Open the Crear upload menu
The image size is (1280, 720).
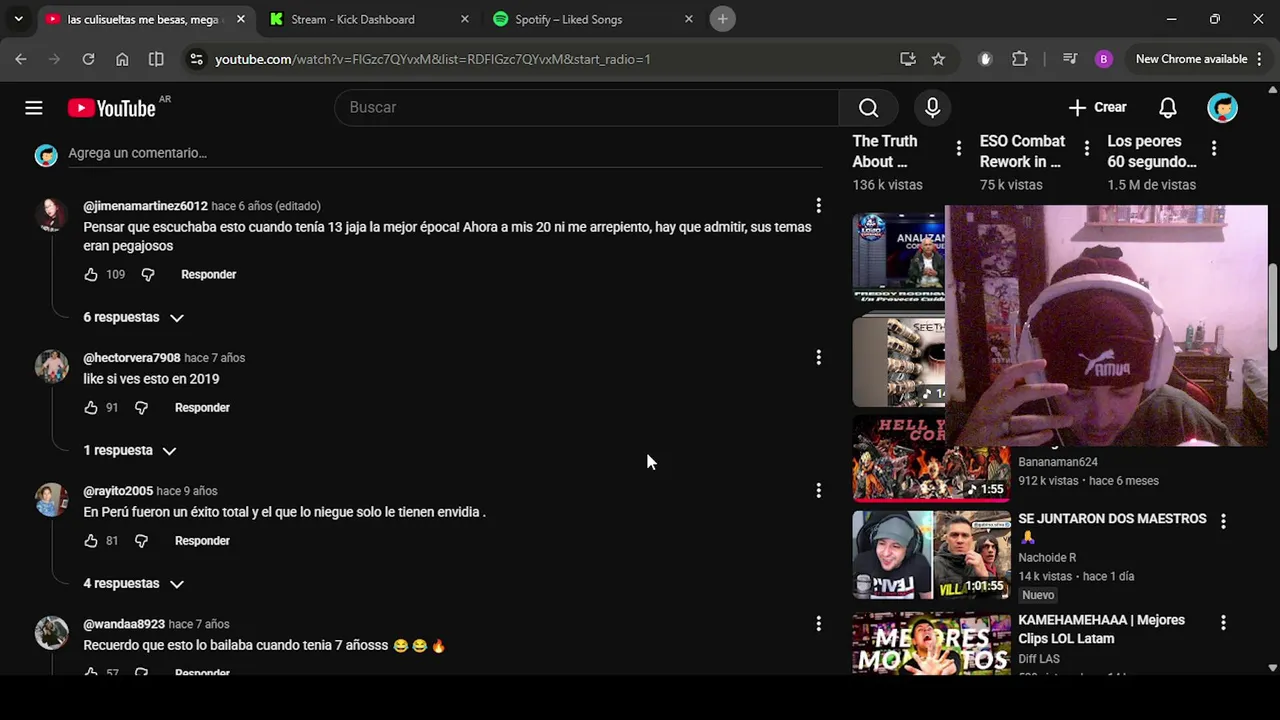(1097, 108)
